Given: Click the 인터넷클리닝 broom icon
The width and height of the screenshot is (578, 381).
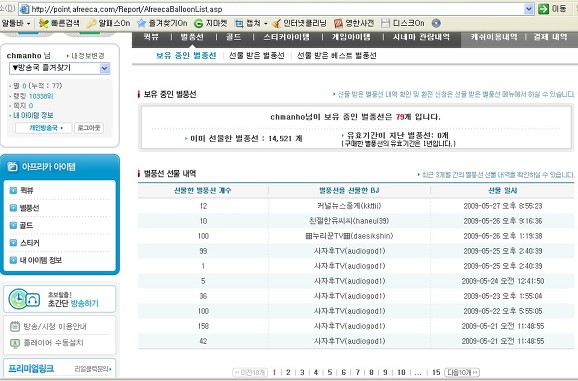Looking at the screenshot, I should (x=276, y=24).
